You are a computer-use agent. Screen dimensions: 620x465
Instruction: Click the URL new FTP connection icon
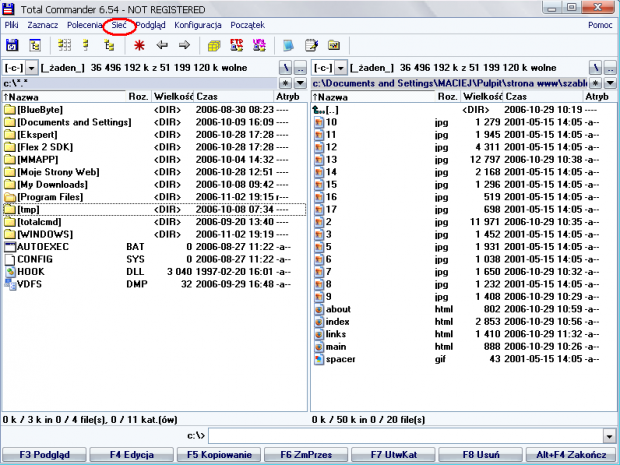(x=259, y=45)
